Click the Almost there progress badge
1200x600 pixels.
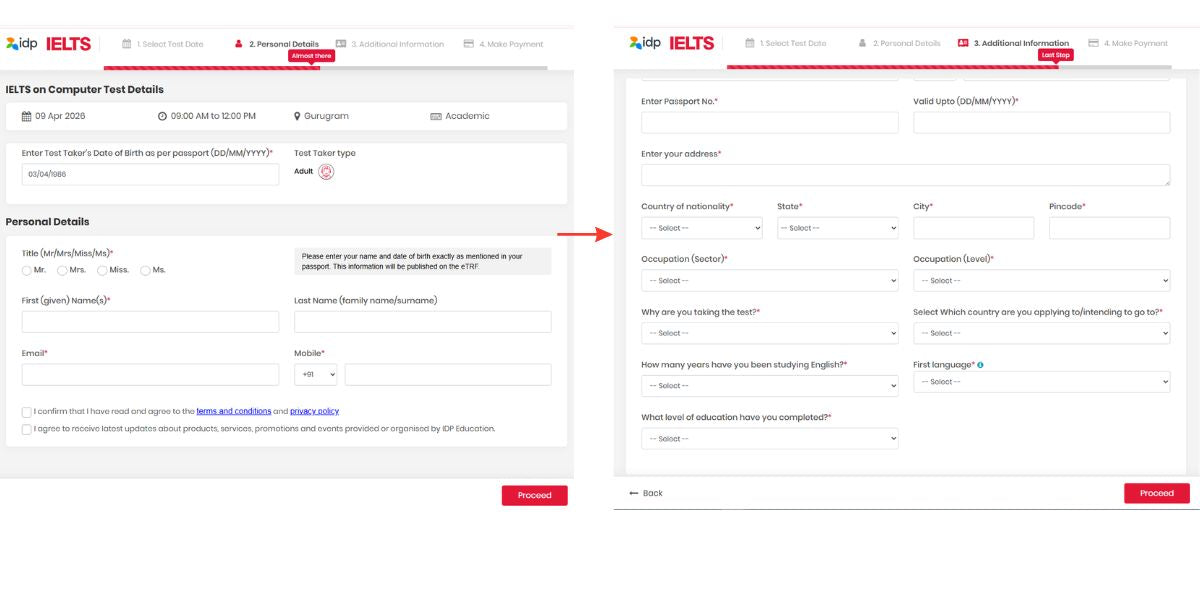click(x=311, y=56)
